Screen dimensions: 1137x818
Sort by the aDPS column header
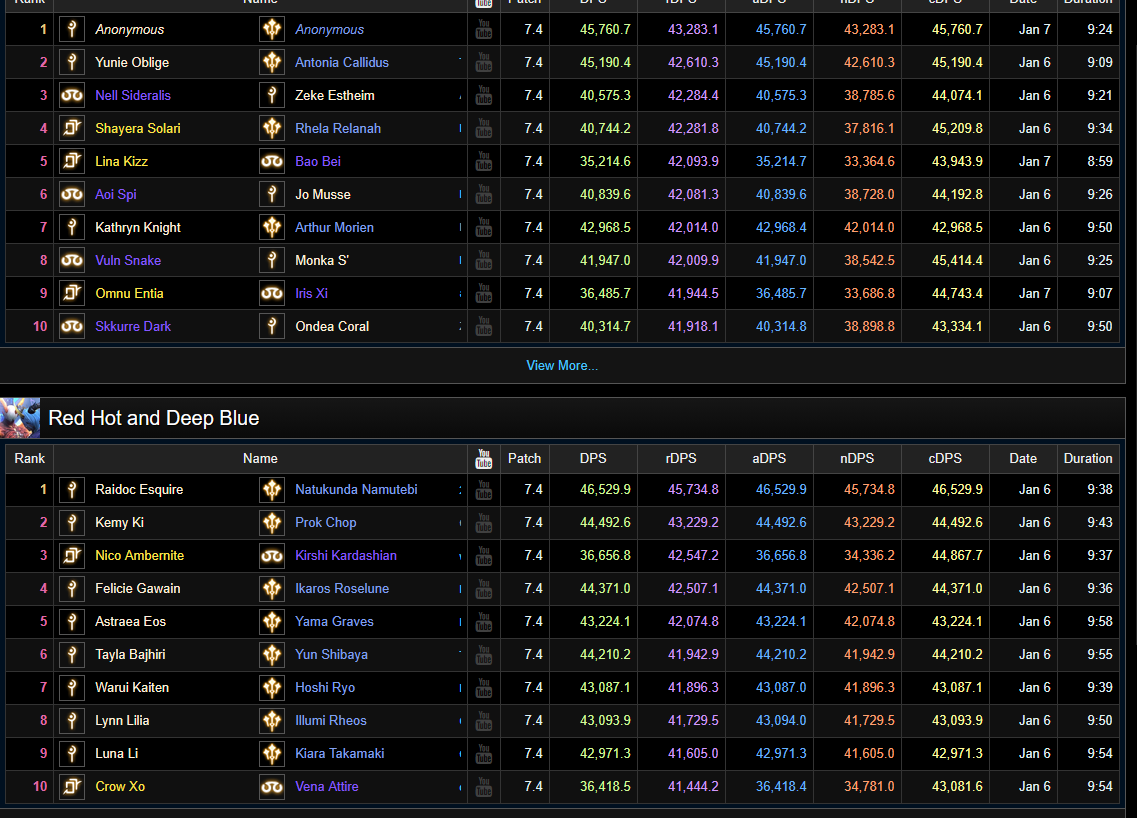pyautogui.click(x=769, y=458)
